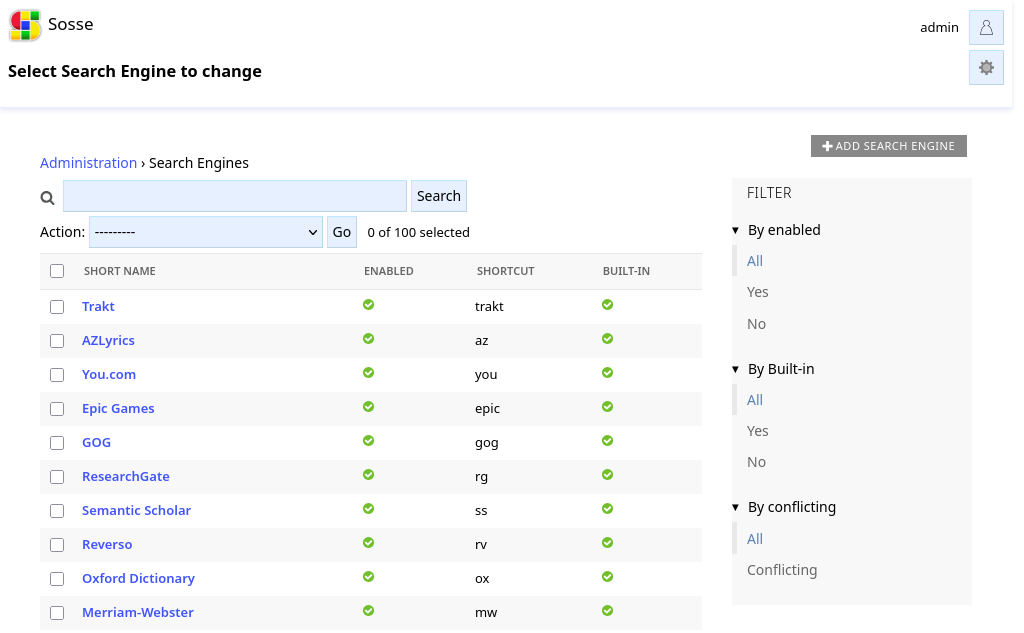The width and height of the screenshot is (1024, 633).
Task: Select All under By Built-in filter
Action: [755, 400]
